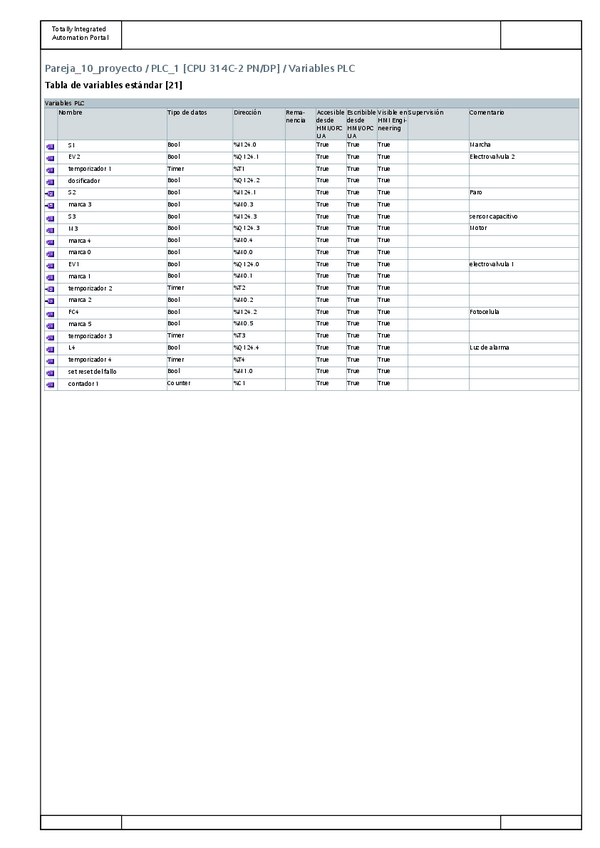Click the tag icon beside marca 2

click(50, 301)
